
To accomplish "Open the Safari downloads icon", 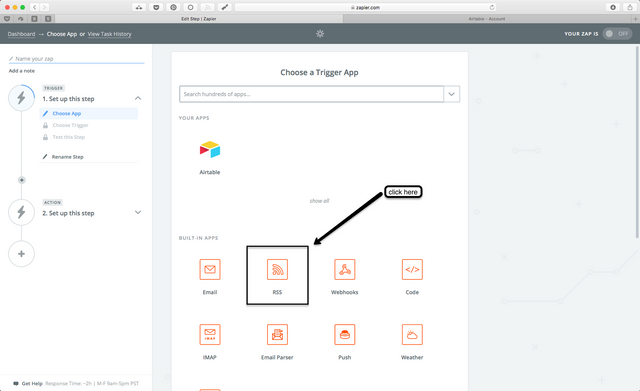I will tap(613, 7).
